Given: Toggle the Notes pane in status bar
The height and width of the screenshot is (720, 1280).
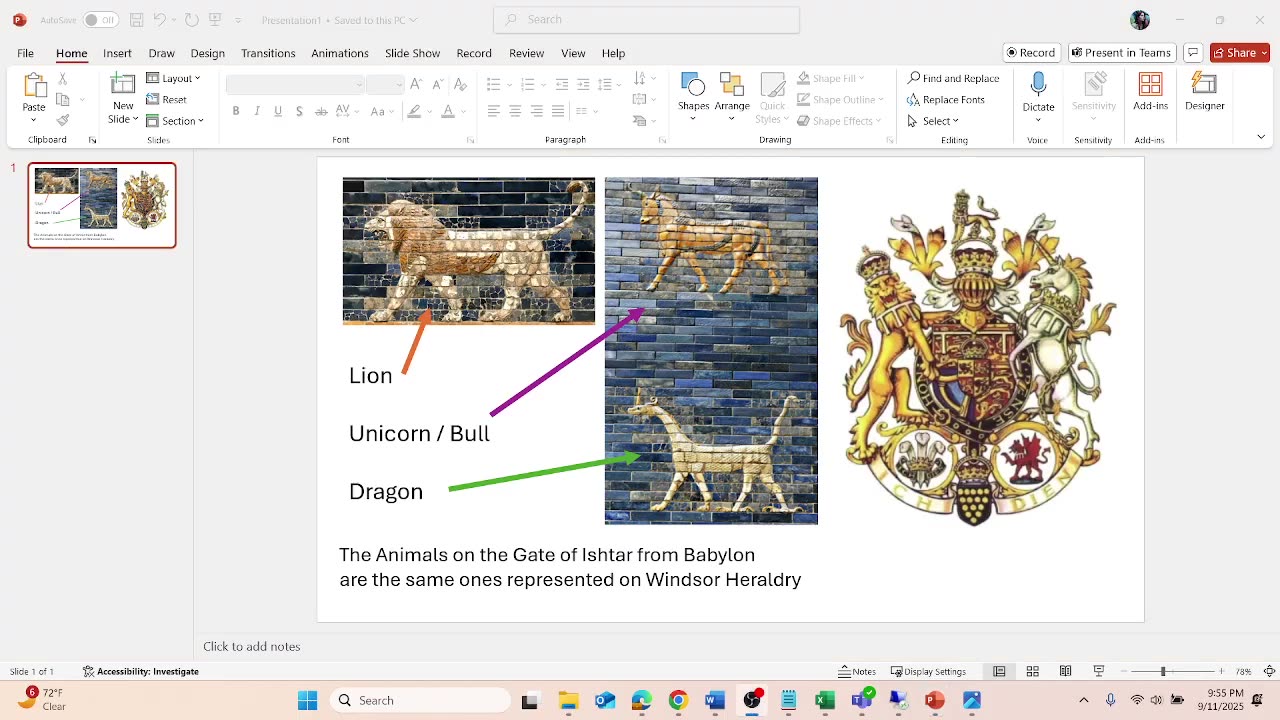Looking at the screenshot, I should pyautogui.click(x=857, y=672).
